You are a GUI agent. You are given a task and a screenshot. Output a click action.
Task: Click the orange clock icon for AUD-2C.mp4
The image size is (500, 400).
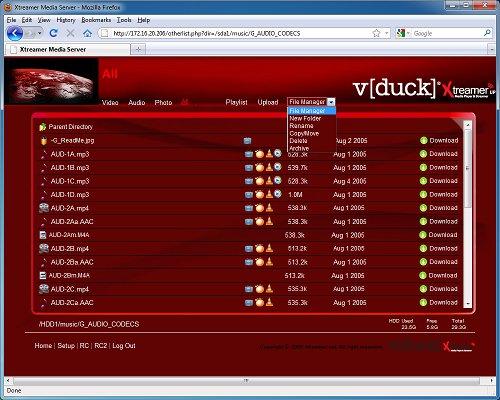[x=259, y=289]
